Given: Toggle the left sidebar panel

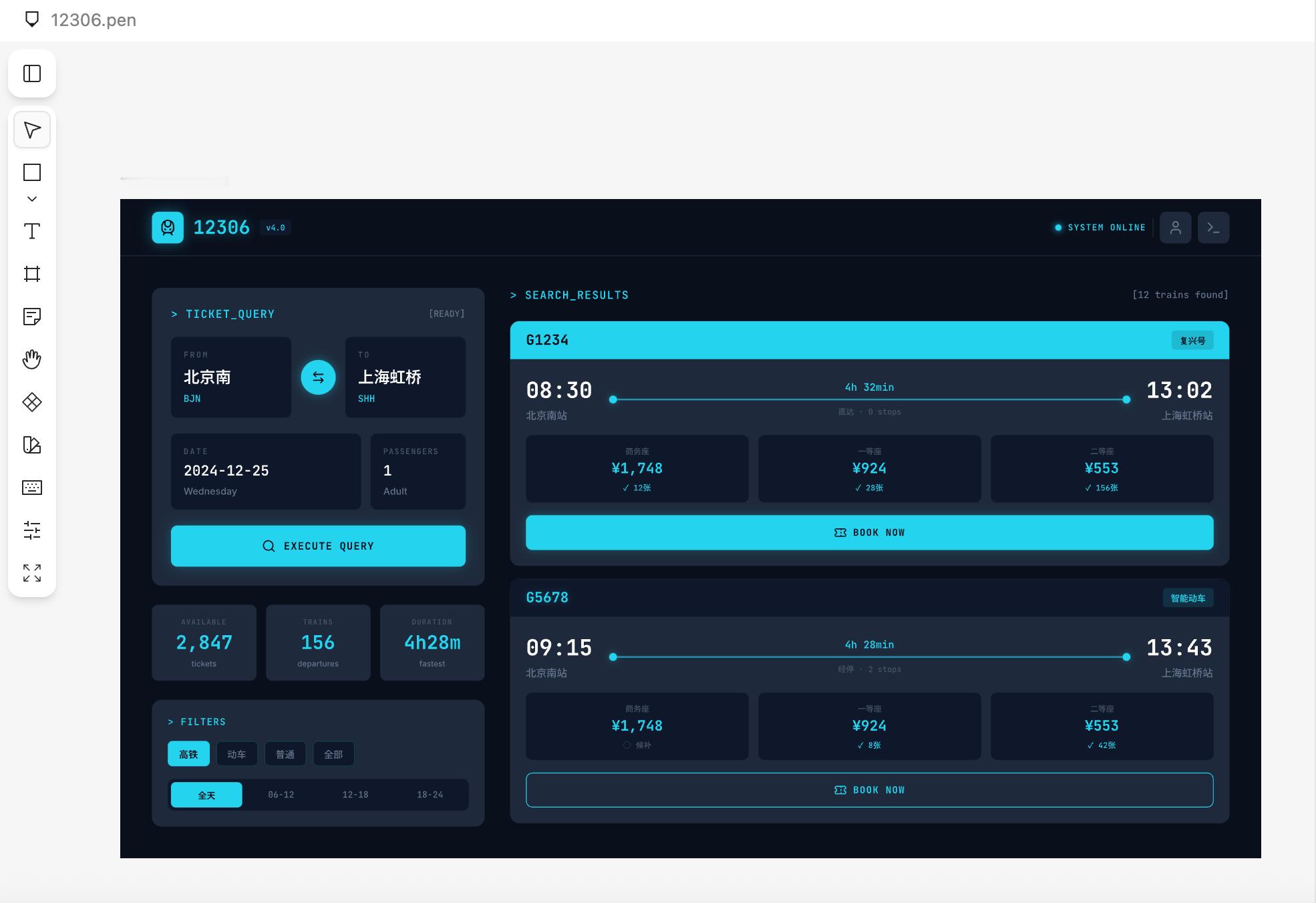Looking at the screenshot, I should [x=31, y=73].
